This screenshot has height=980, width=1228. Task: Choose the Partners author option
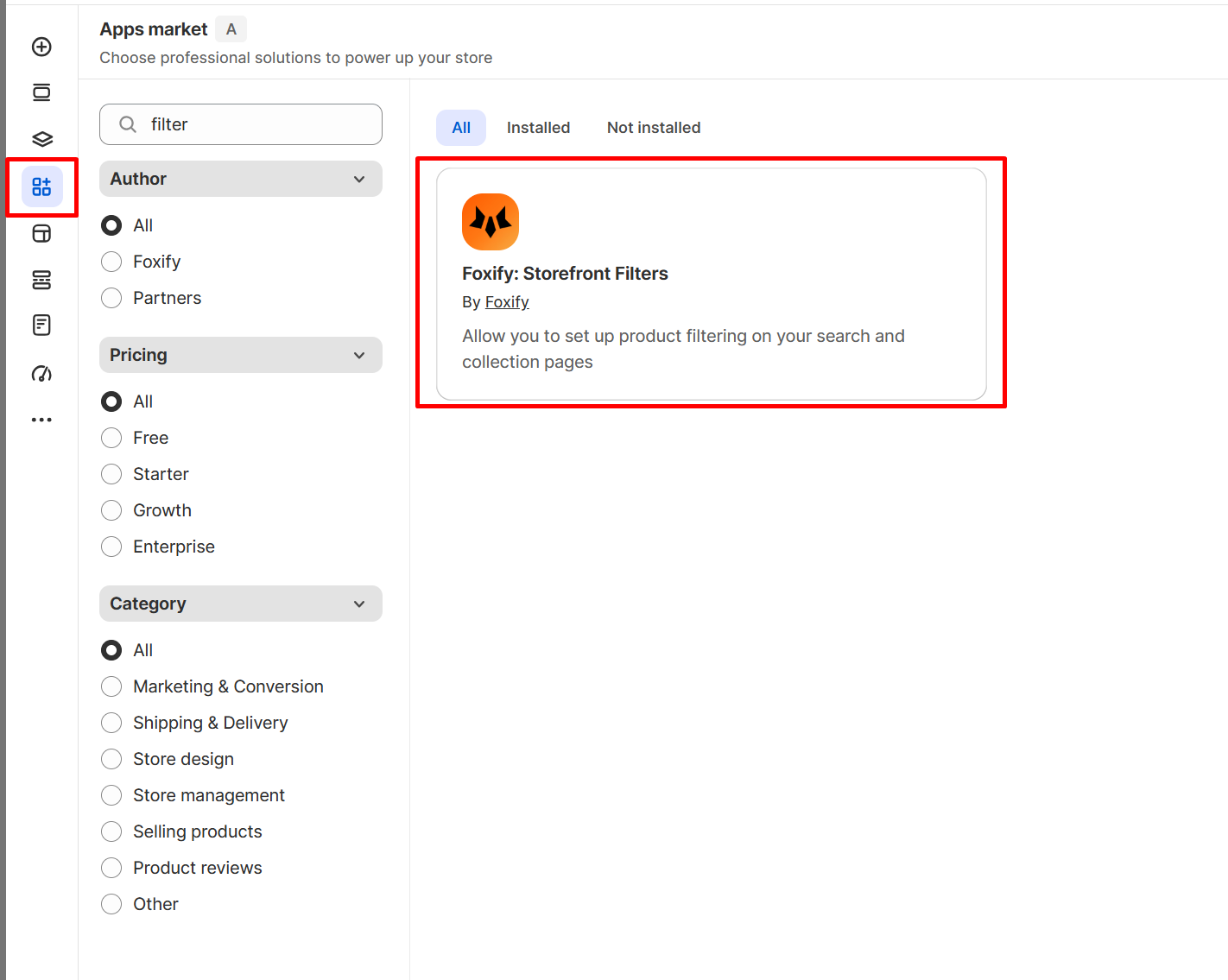(x=111, y=298)
